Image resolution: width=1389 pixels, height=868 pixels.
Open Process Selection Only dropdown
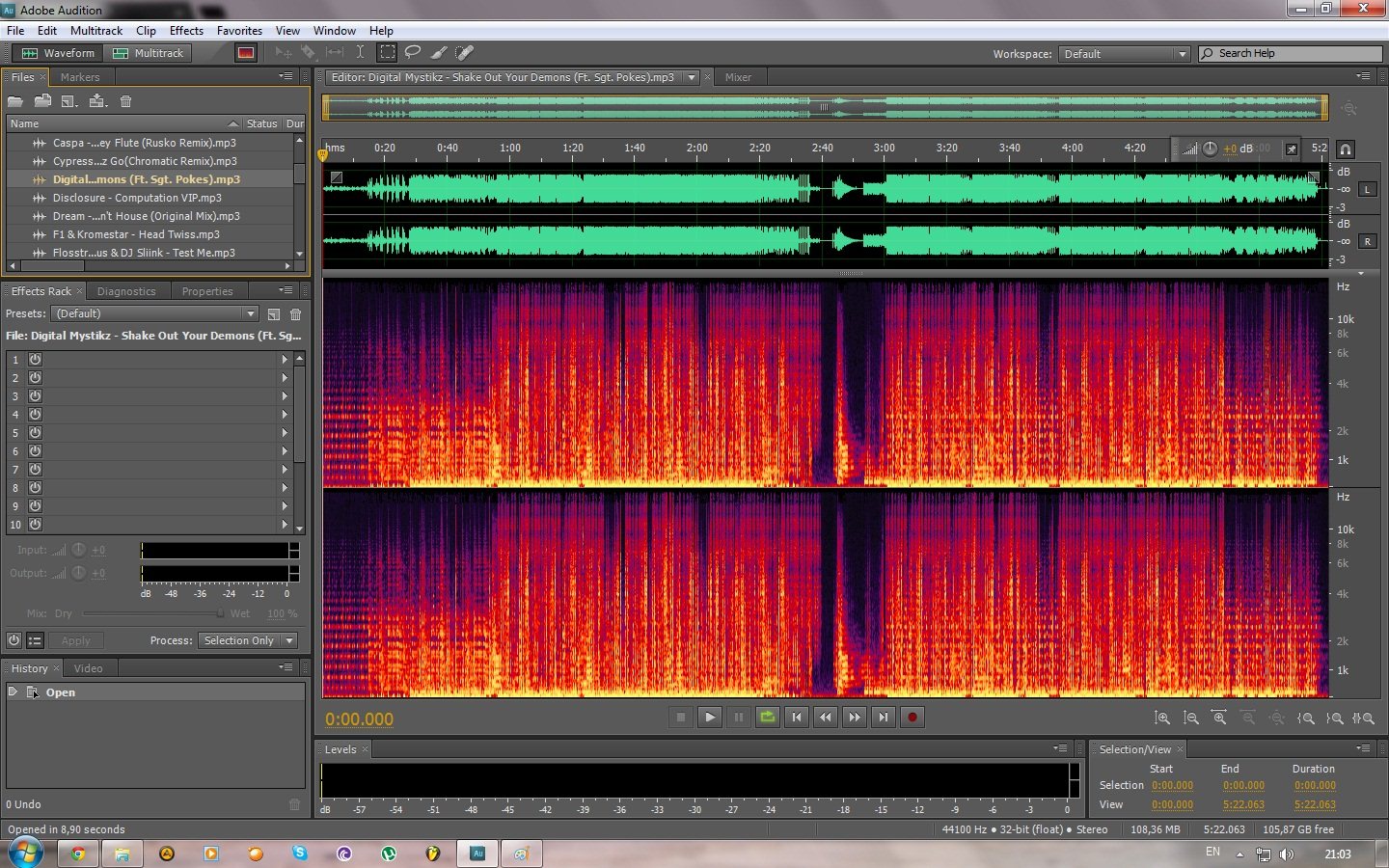[248, 640]
